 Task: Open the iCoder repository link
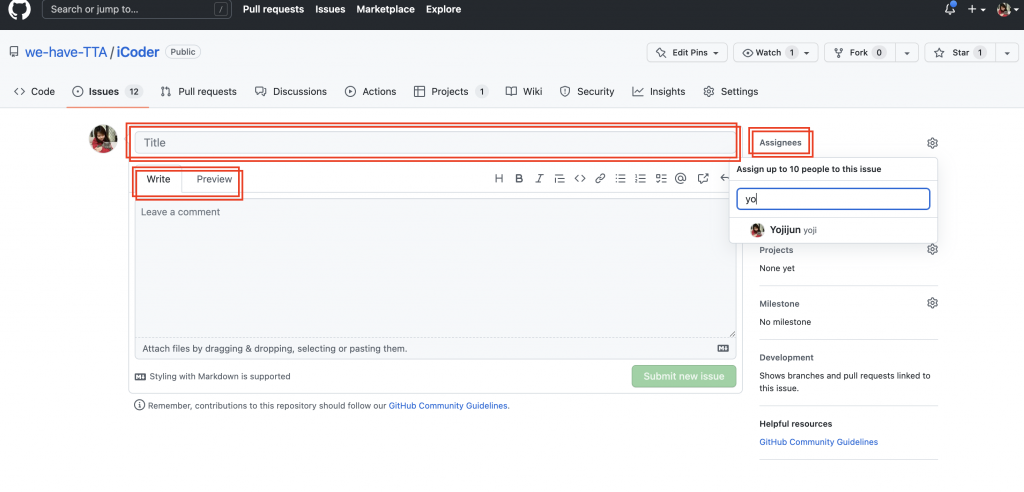(138, 52)
